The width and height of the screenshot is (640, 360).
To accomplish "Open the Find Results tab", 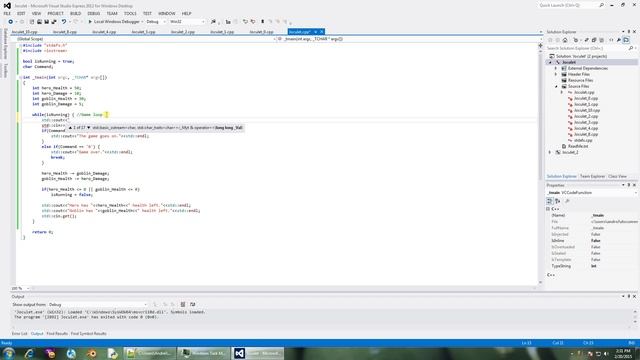I will (x=57, y=334).
